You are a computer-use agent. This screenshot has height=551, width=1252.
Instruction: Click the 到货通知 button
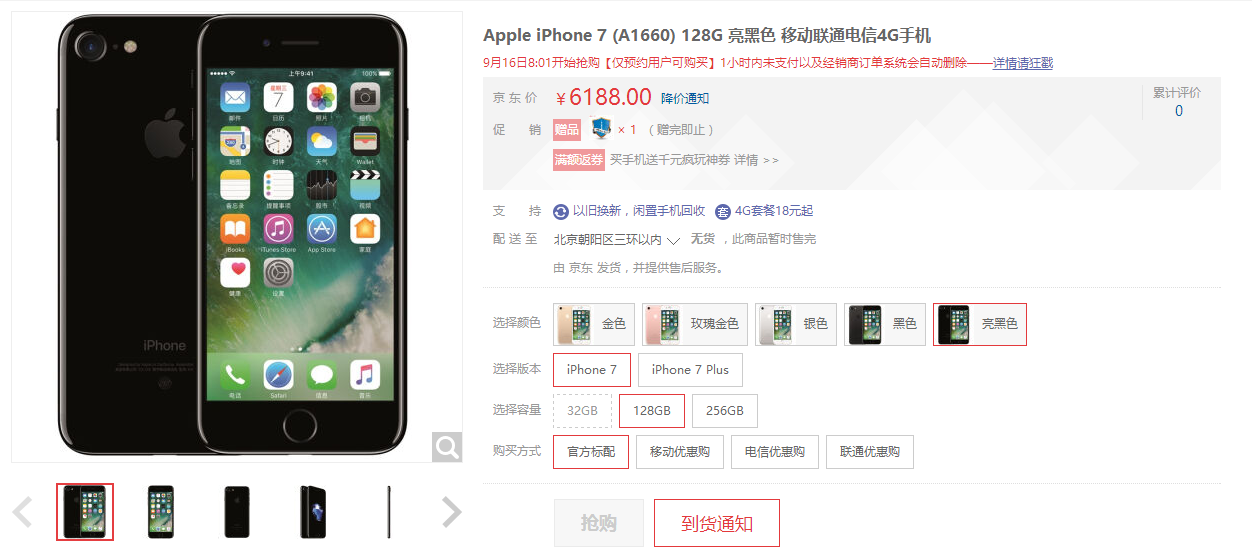pos(717,523)
